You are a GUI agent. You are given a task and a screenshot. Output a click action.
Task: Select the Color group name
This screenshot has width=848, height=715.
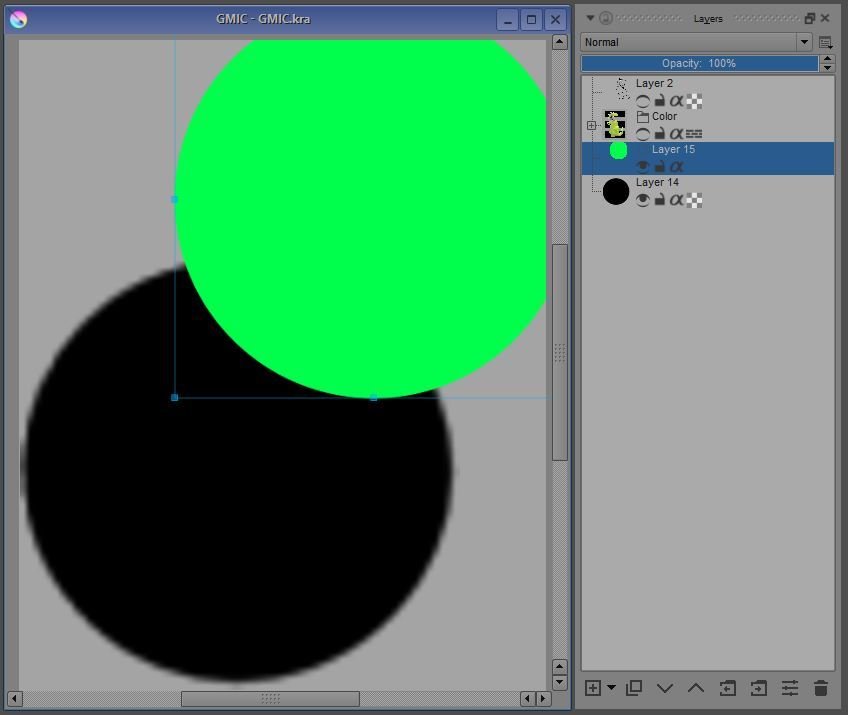[x=664, y=116]
